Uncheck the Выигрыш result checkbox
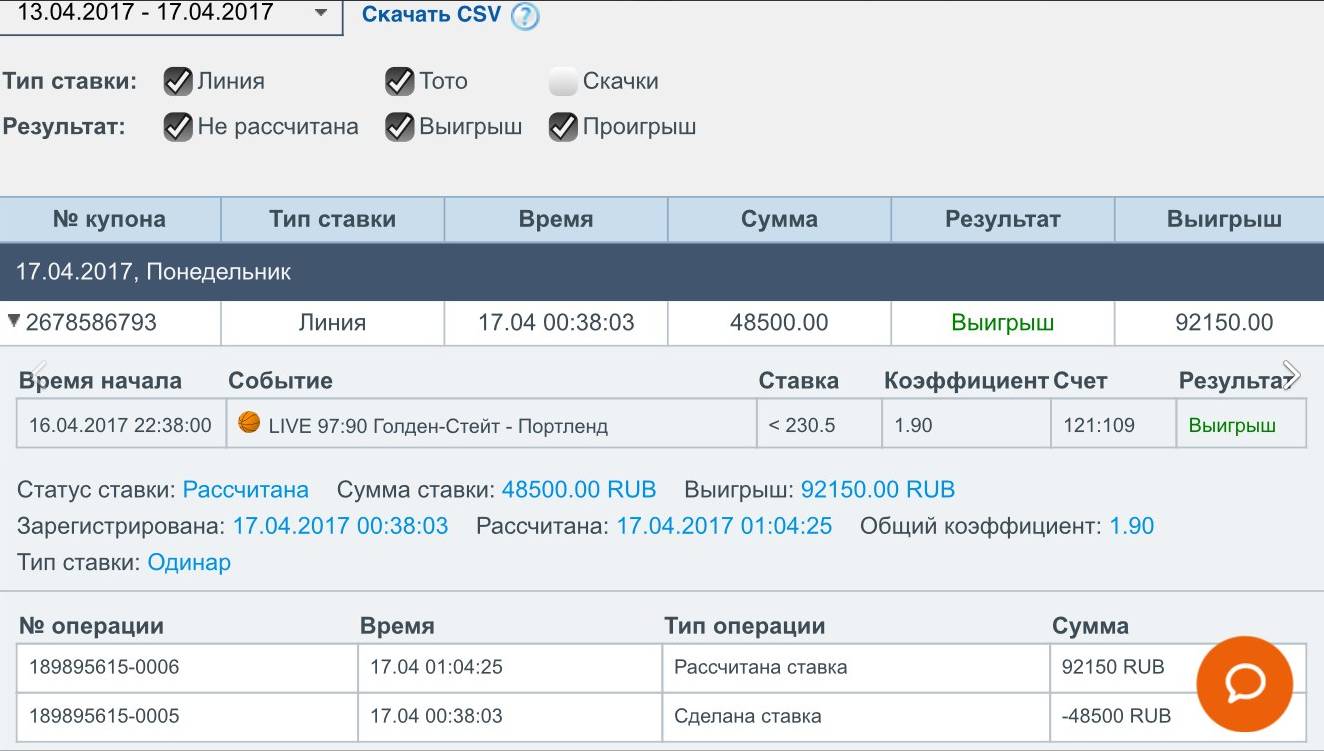This screenshot has width=1324, height=751. point(400,127)
